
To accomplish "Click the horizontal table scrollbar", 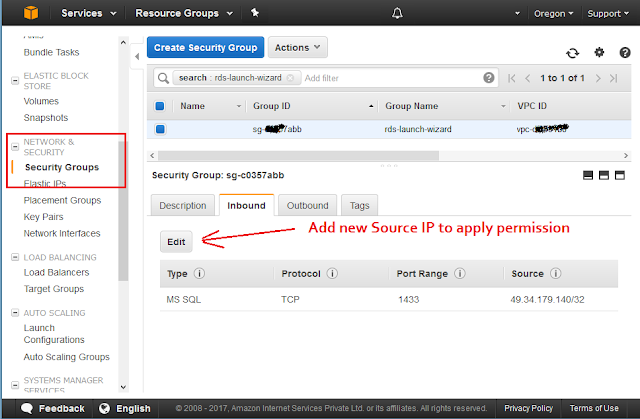I will pyautogui.click(x=298, y=155).
